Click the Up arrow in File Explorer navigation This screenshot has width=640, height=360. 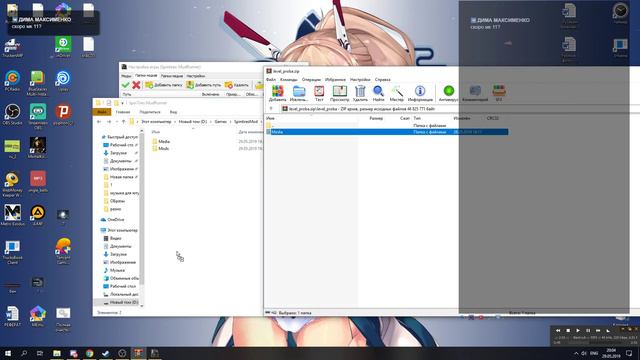point(123,122)
